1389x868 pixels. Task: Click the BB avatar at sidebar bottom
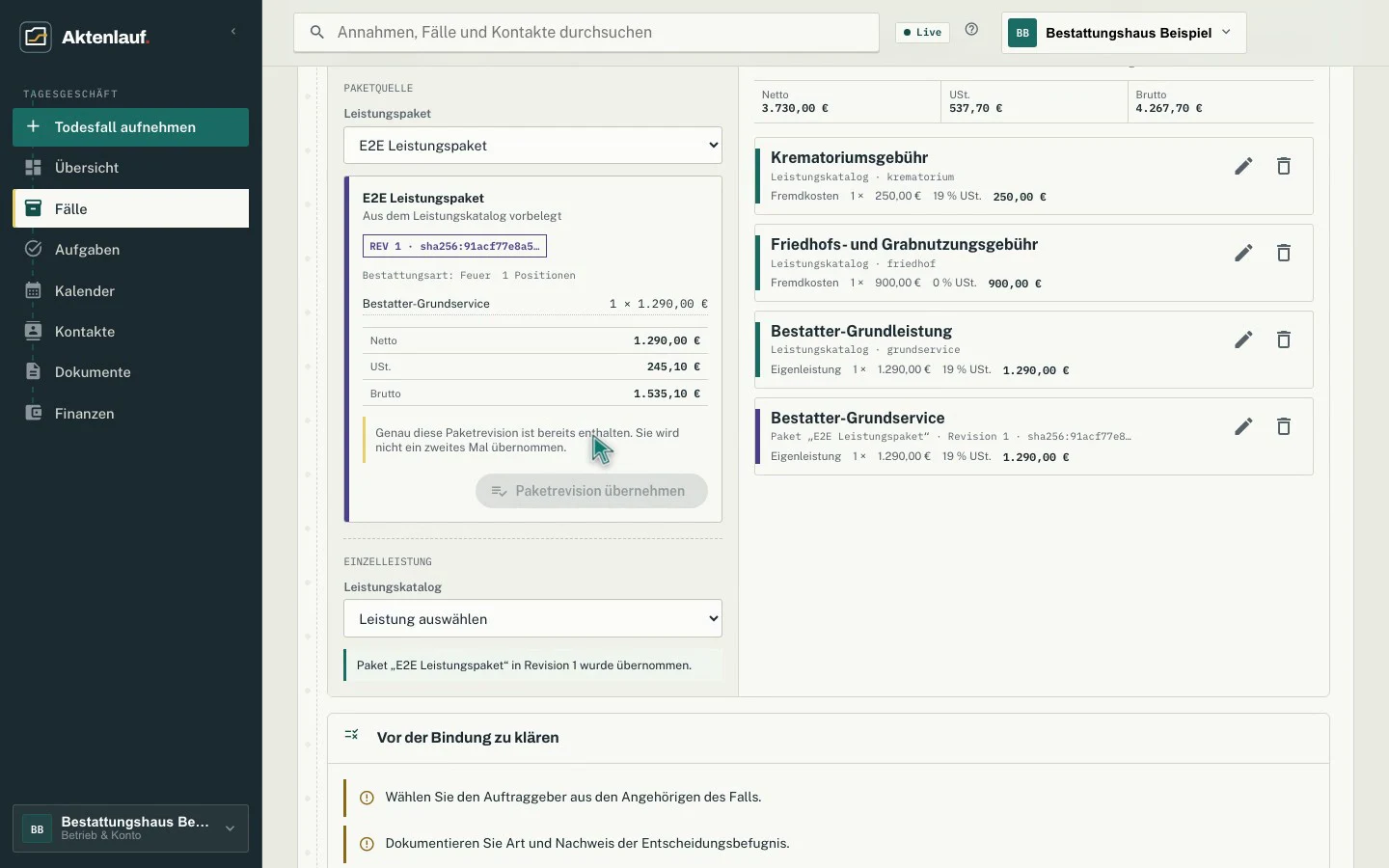coord(37,828)
